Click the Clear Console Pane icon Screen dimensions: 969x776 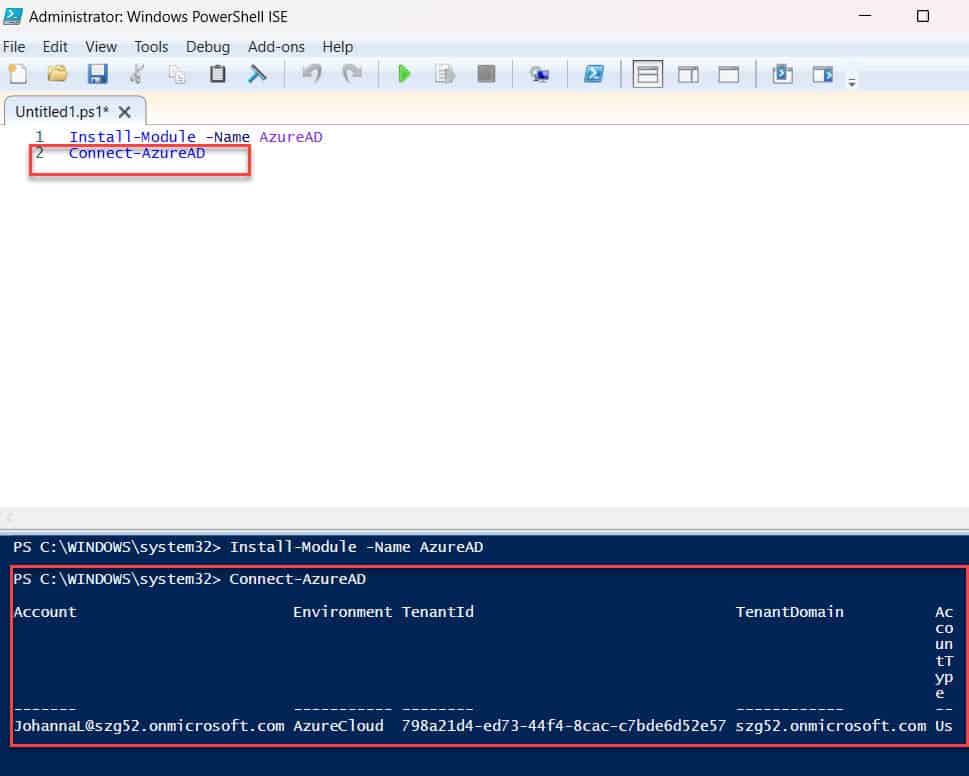pos(257,74)
